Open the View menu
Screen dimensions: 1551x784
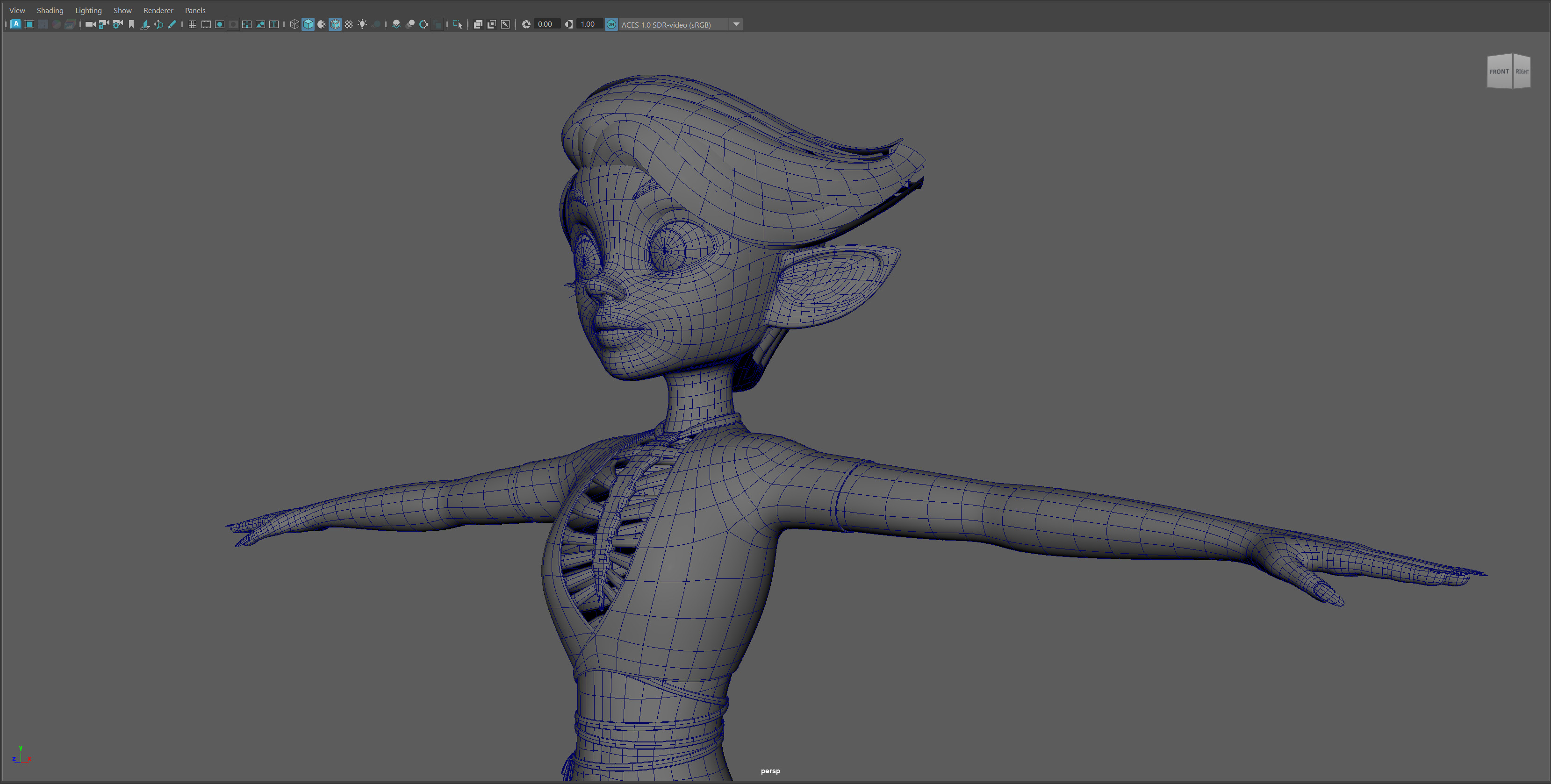17,10
